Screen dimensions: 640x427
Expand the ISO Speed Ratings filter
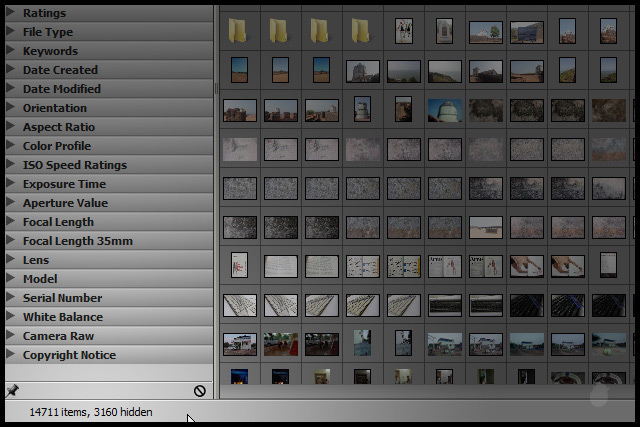pos(74,165)
